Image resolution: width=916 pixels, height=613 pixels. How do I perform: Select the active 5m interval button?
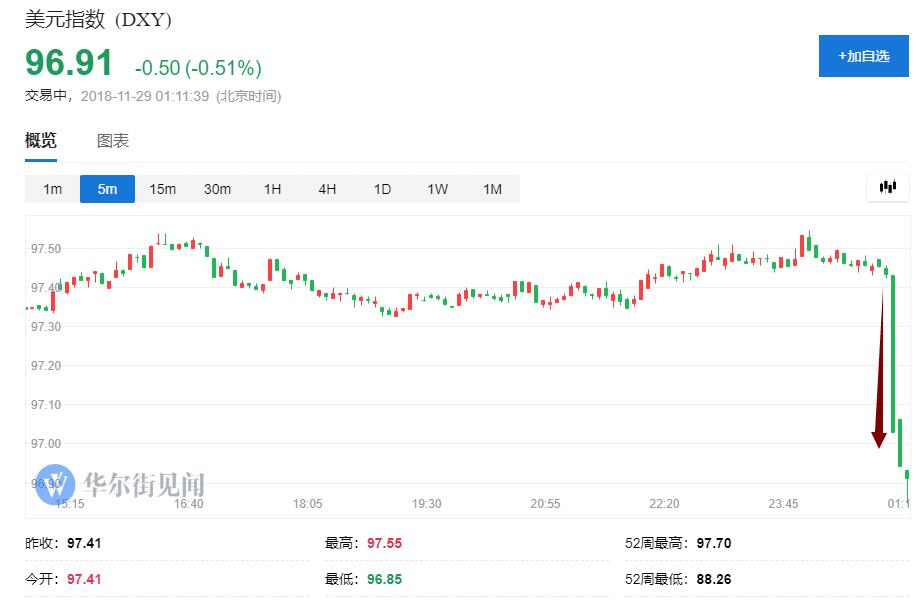click(x=107, y=189)
